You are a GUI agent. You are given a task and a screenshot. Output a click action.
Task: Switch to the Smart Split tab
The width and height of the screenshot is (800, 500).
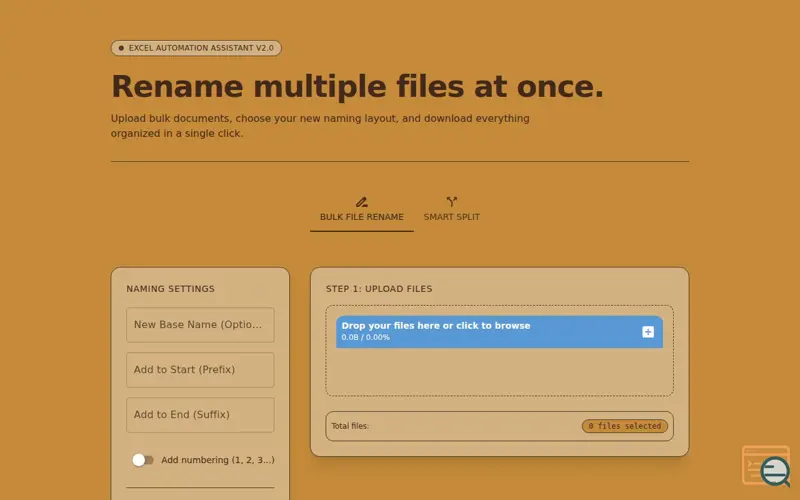(452, 210)
